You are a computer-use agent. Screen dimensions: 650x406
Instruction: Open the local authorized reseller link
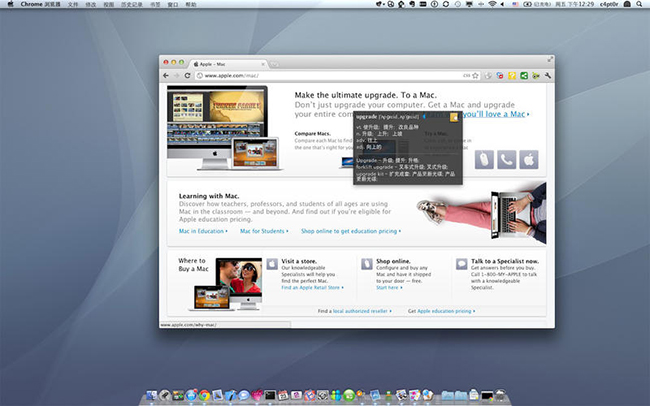pyautogui.click(x=362, y=311)
